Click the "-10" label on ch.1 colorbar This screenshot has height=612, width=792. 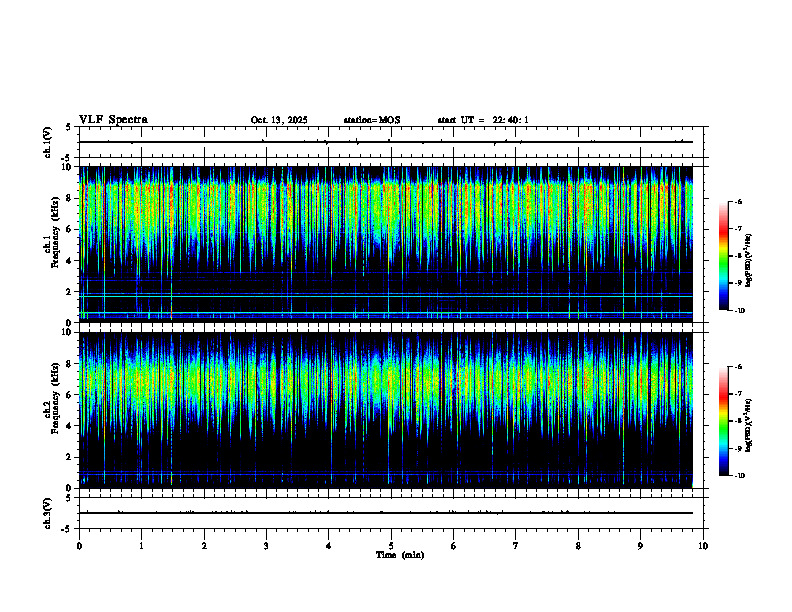pyautogui.click(x=739, y=311)
